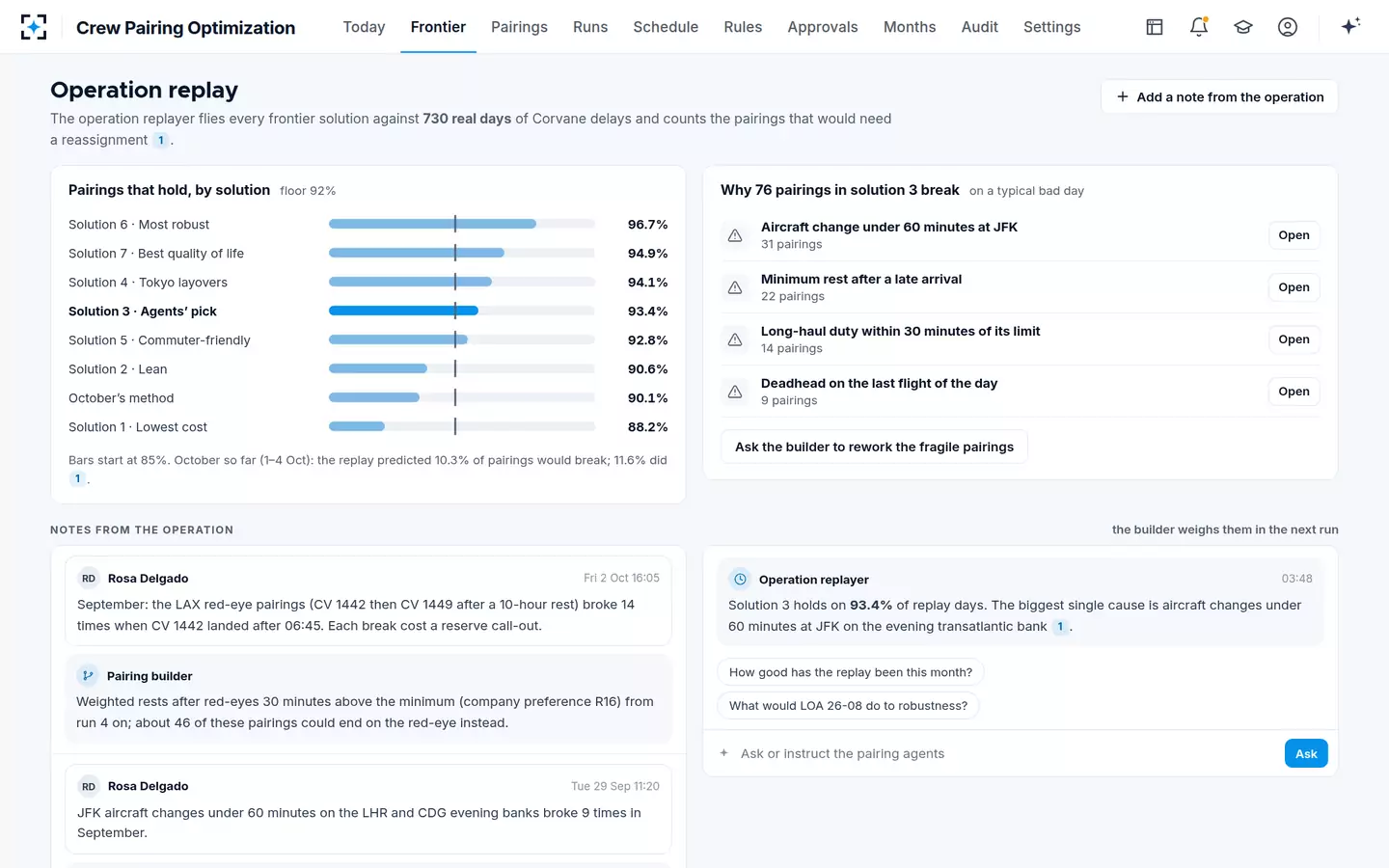
Task: Open citation 1 after the word reassignment
Action: point(161,140)
